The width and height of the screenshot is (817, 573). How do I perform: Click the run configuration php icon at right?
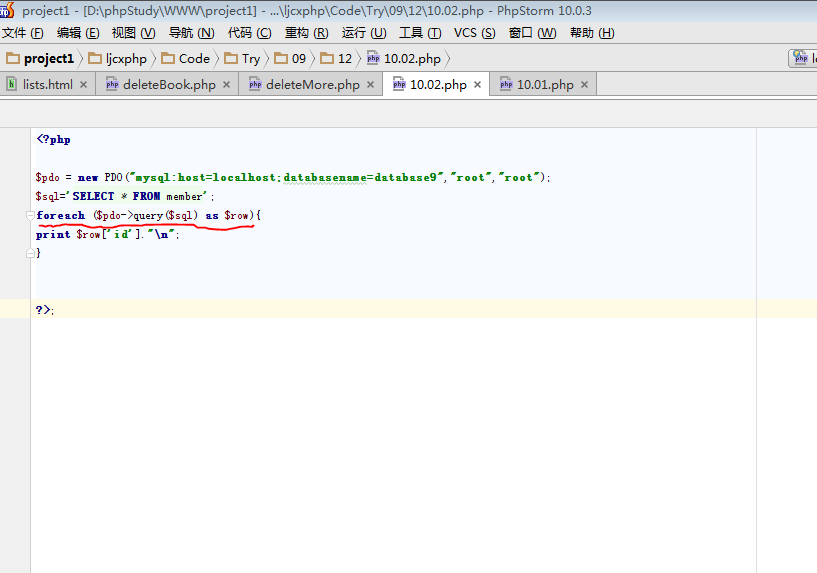(x=801, y=57)
